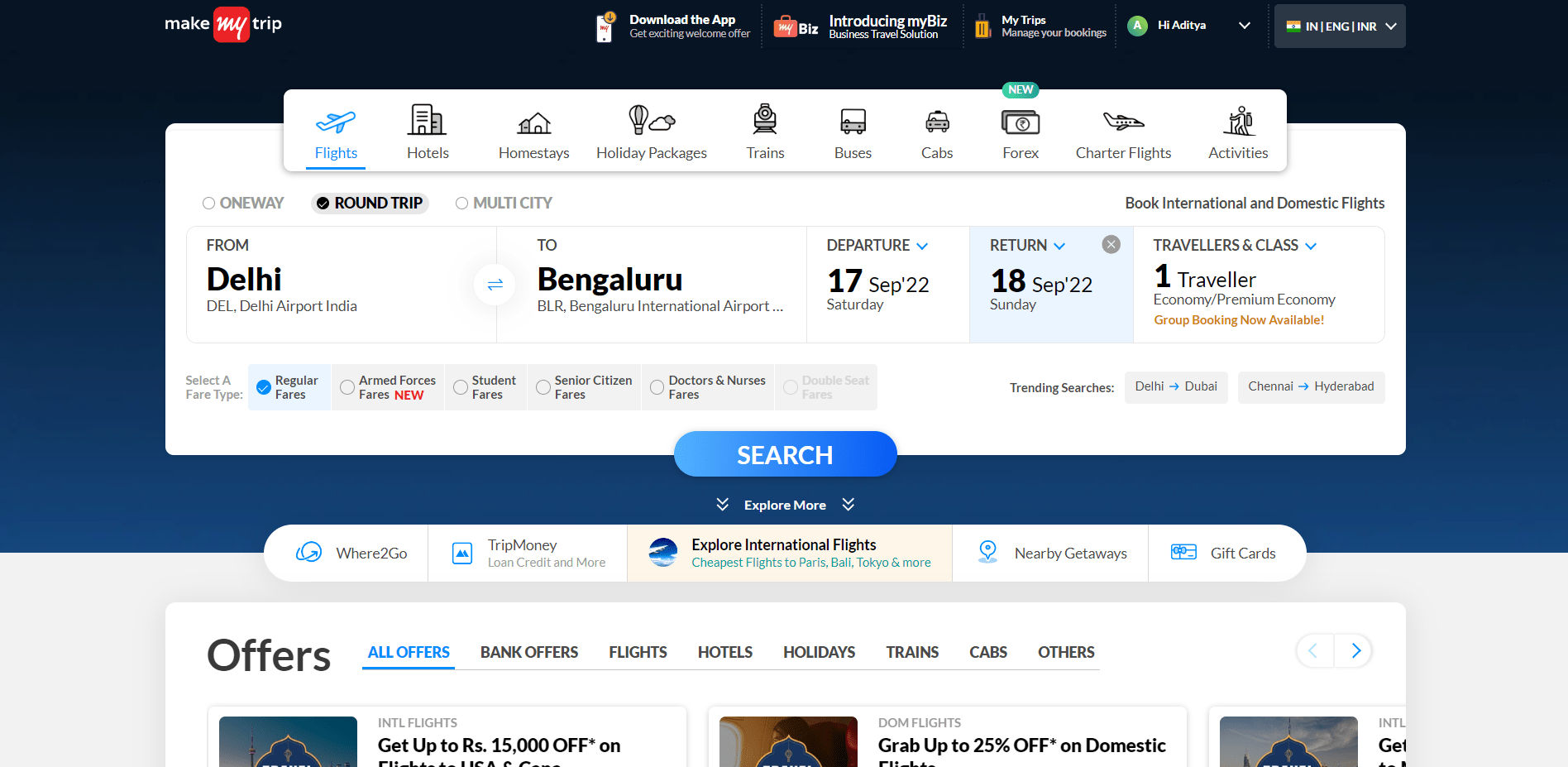
Task: Swap From and To cities
Action: (495, 285)
